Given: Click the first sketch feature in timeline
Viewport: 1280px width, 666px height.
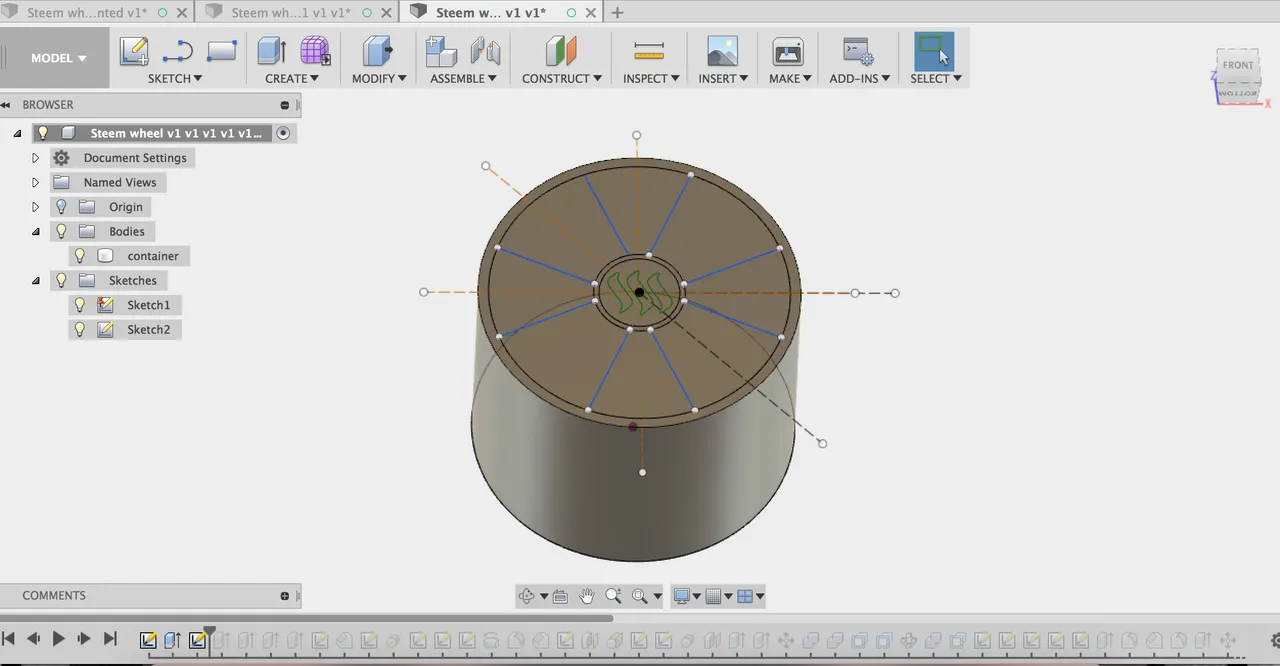Looking at the screenshot, I should (x=148, y=640).
